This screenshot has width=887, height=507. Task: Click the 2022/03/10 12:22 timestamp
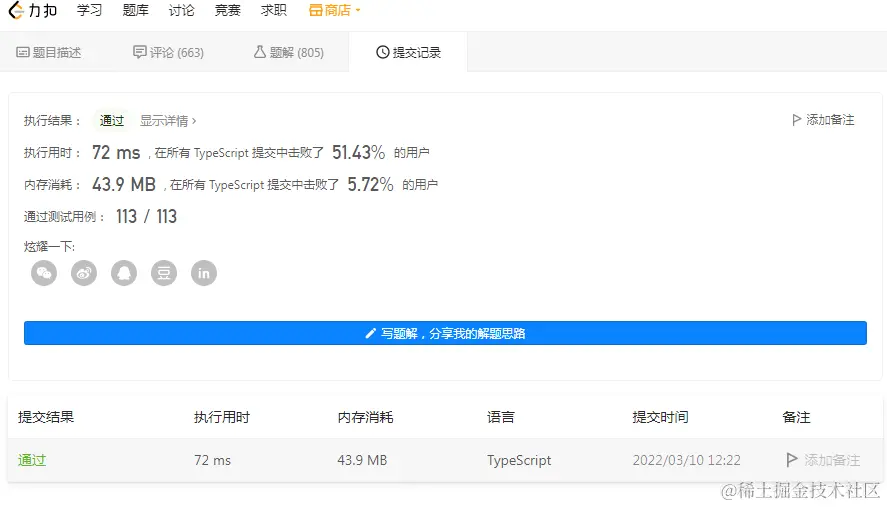coord(686,461)
